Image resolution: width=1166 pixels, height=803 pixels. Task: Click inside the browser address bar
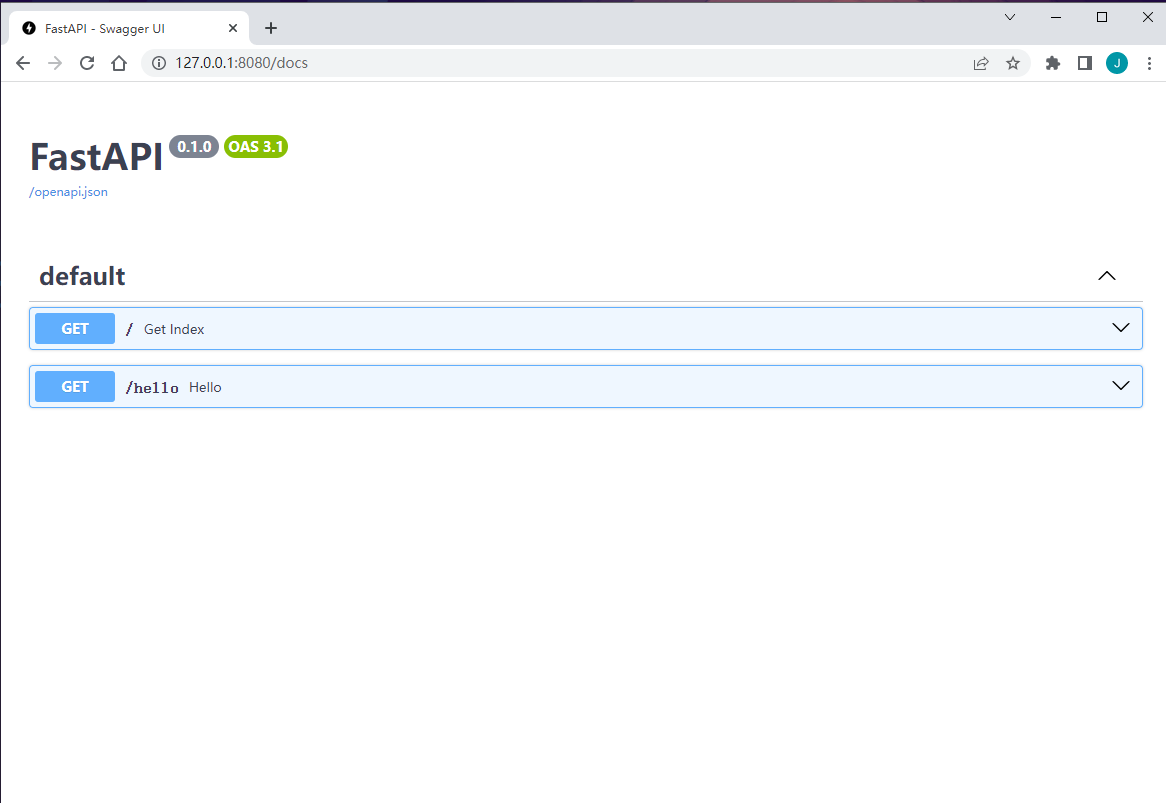400,62
